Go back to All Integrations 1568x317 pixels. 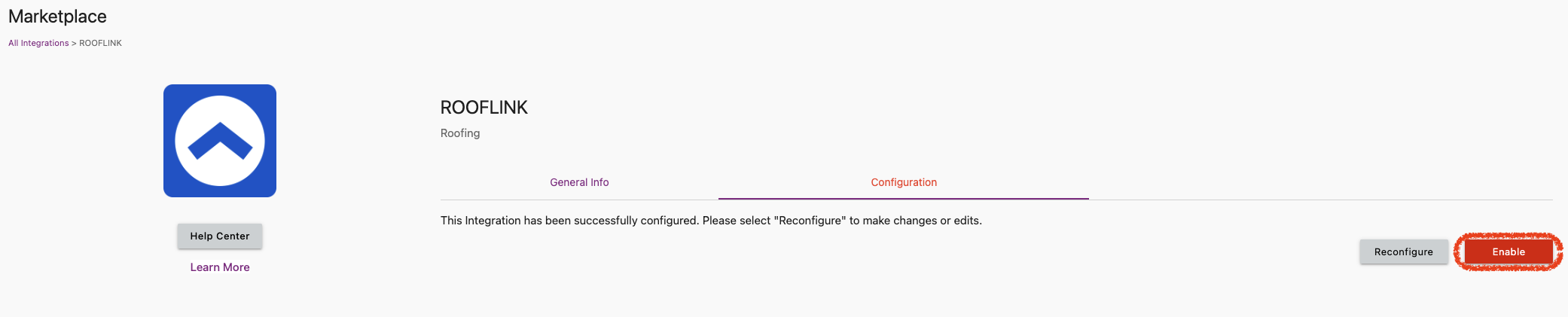pyautogui.click(x=38, y=43)
